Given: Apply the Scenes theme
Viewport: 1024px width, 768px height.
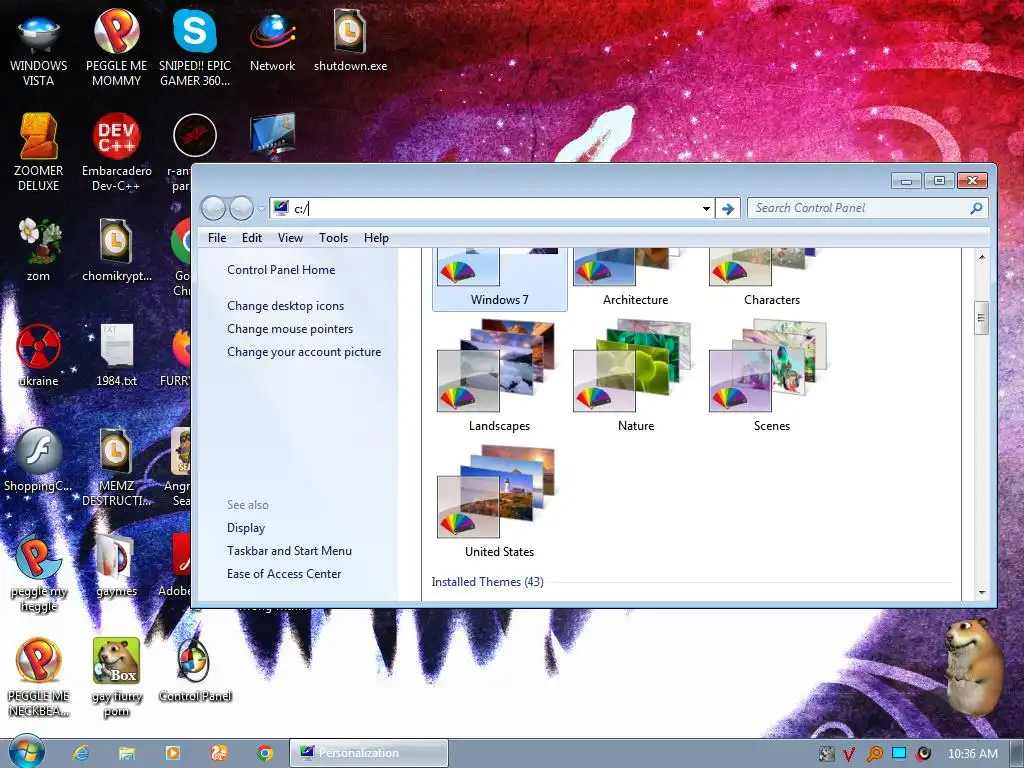Looking at the screenshot, I should pyautogui.click(x=771, y=376).
